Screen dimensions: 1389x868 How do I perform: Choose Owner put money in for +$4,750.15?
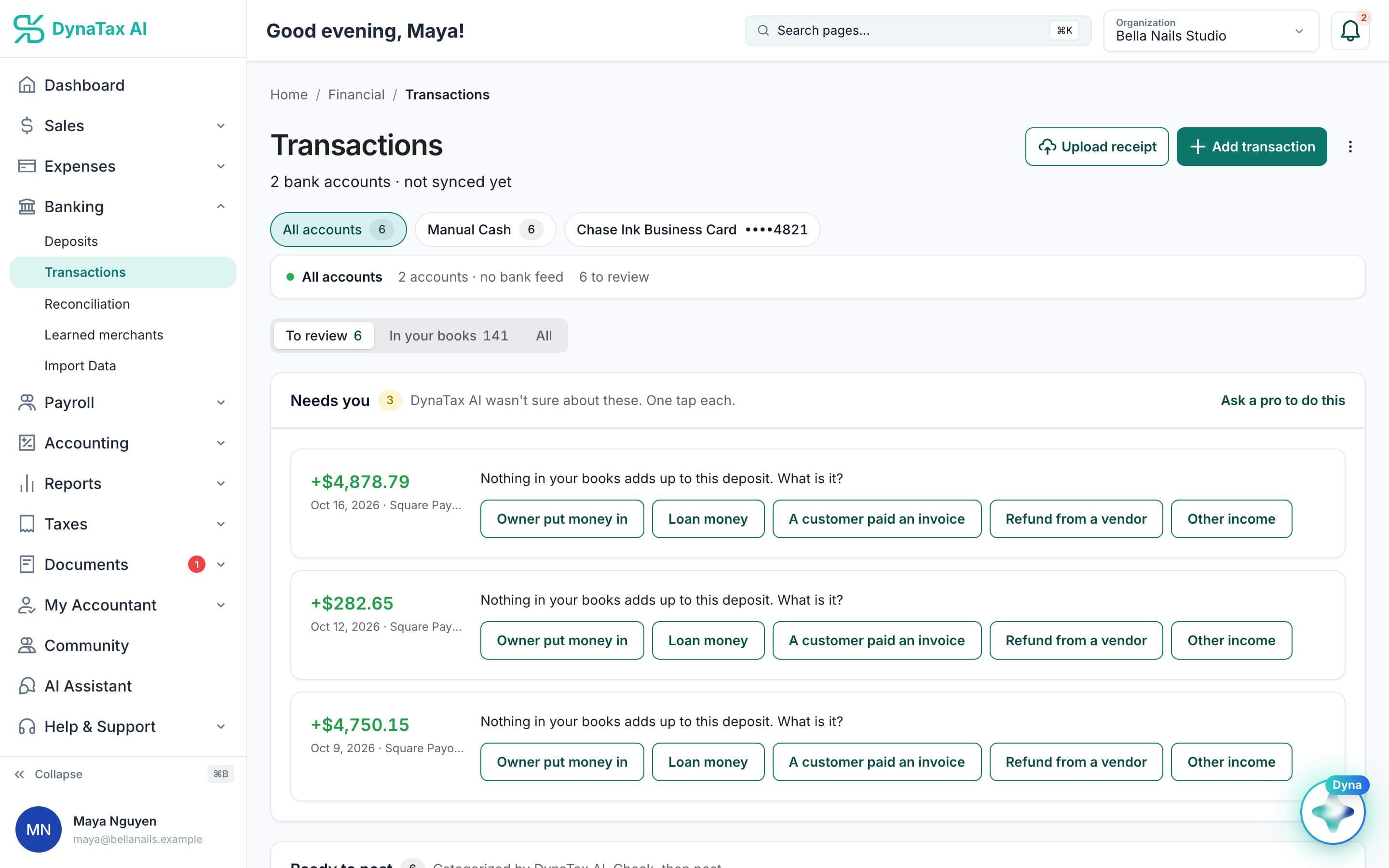[x=562, y=762]
